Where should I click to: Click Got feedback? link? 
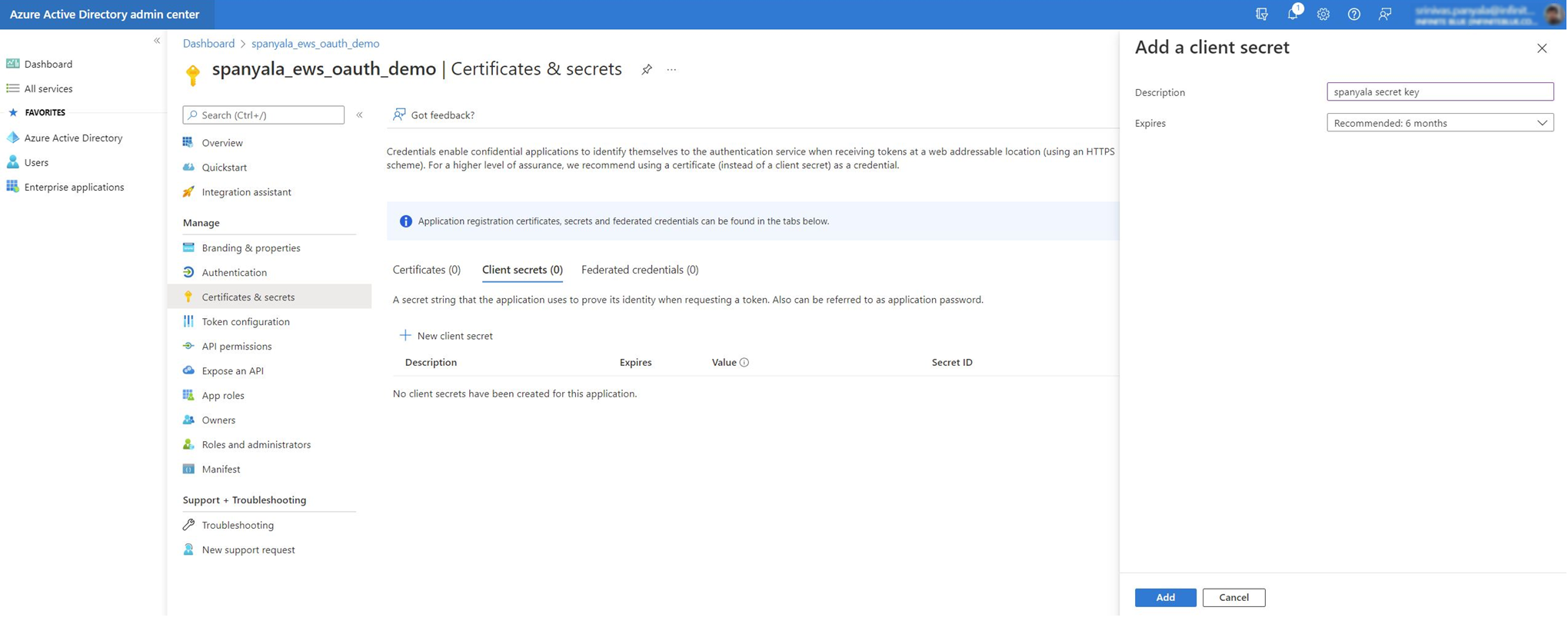tap(434, 115)
